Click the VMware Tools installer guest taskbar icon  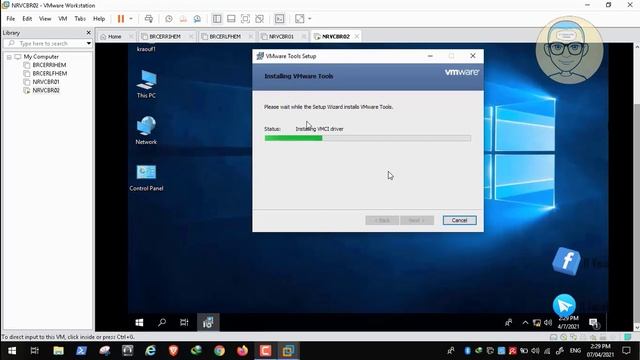tap(208, 322)
